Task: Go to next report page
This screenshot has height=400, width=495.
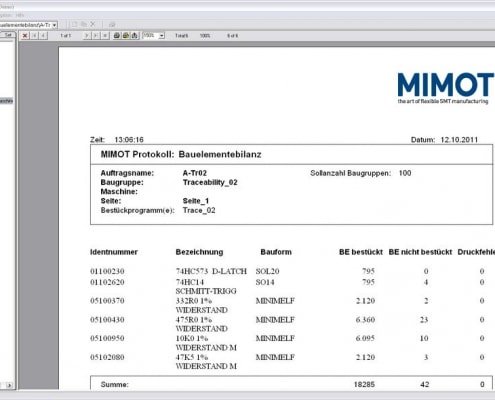Action: (x=87, y=36)
